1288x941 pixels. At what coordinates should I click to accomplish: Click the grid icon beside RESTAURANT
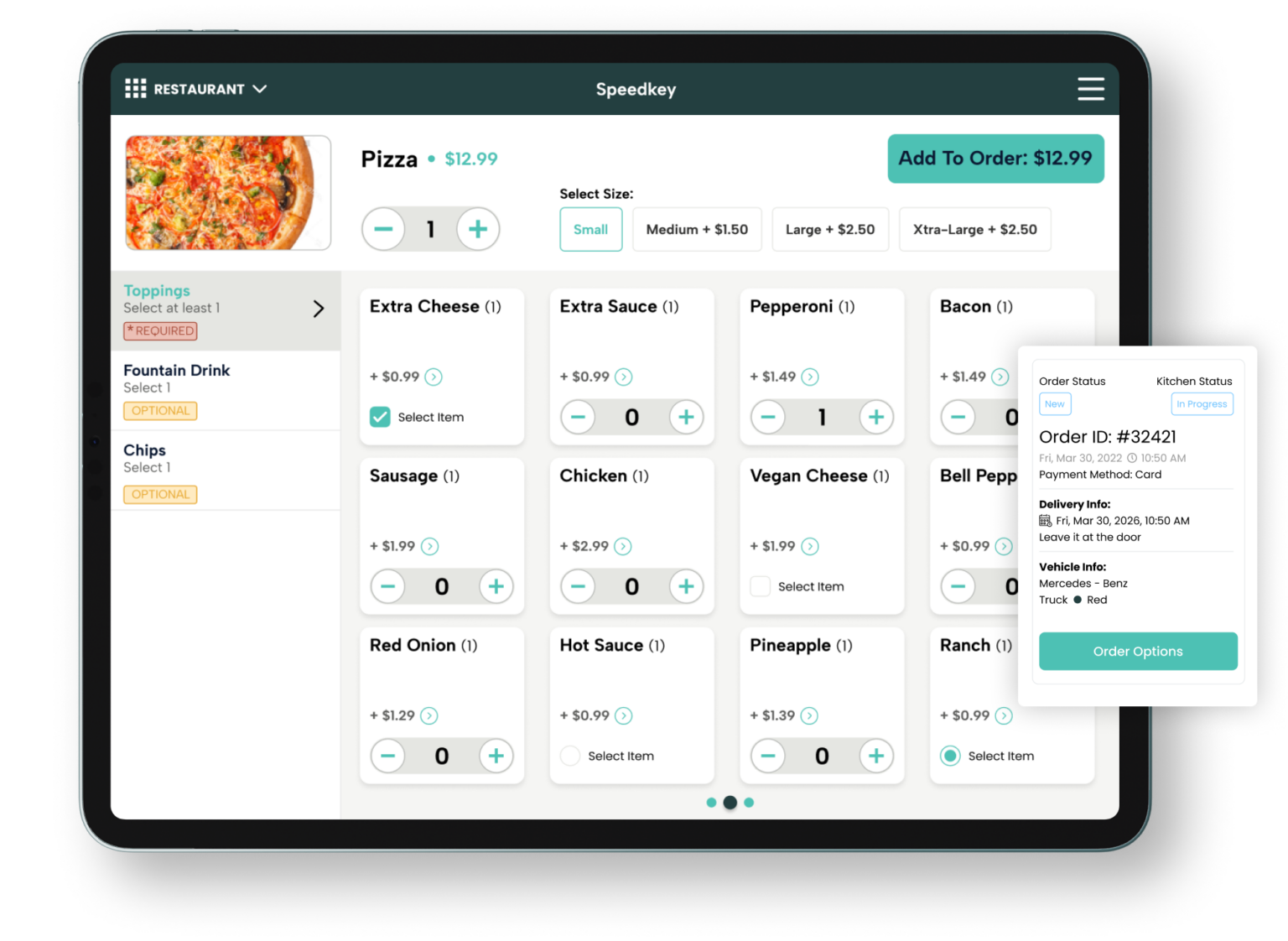pos(135,88)
